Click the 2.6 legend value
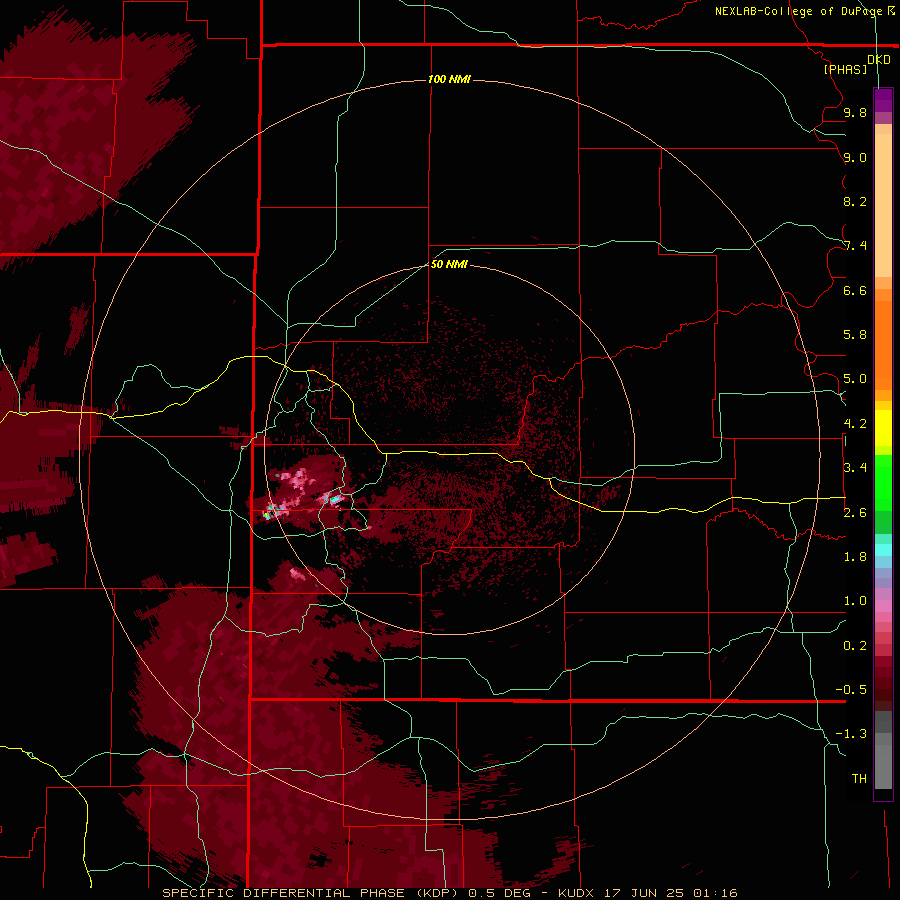Viewport: 900px width, 900px height. [855, 513]
